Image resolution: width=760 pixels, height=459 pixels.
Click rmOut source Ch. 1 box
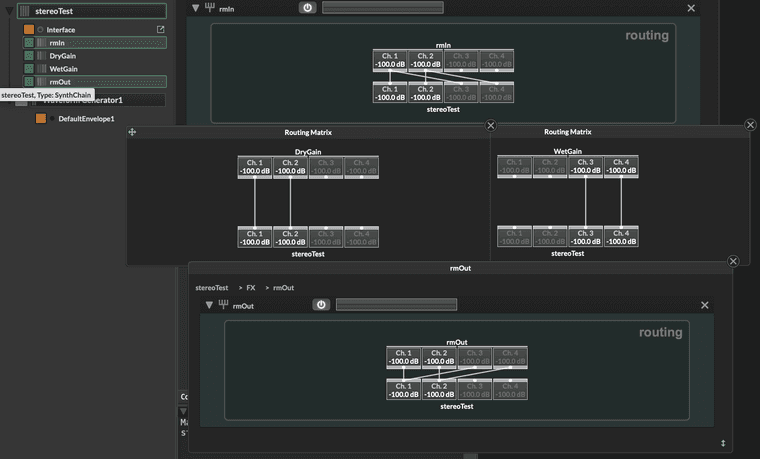[x=403, y=357]
